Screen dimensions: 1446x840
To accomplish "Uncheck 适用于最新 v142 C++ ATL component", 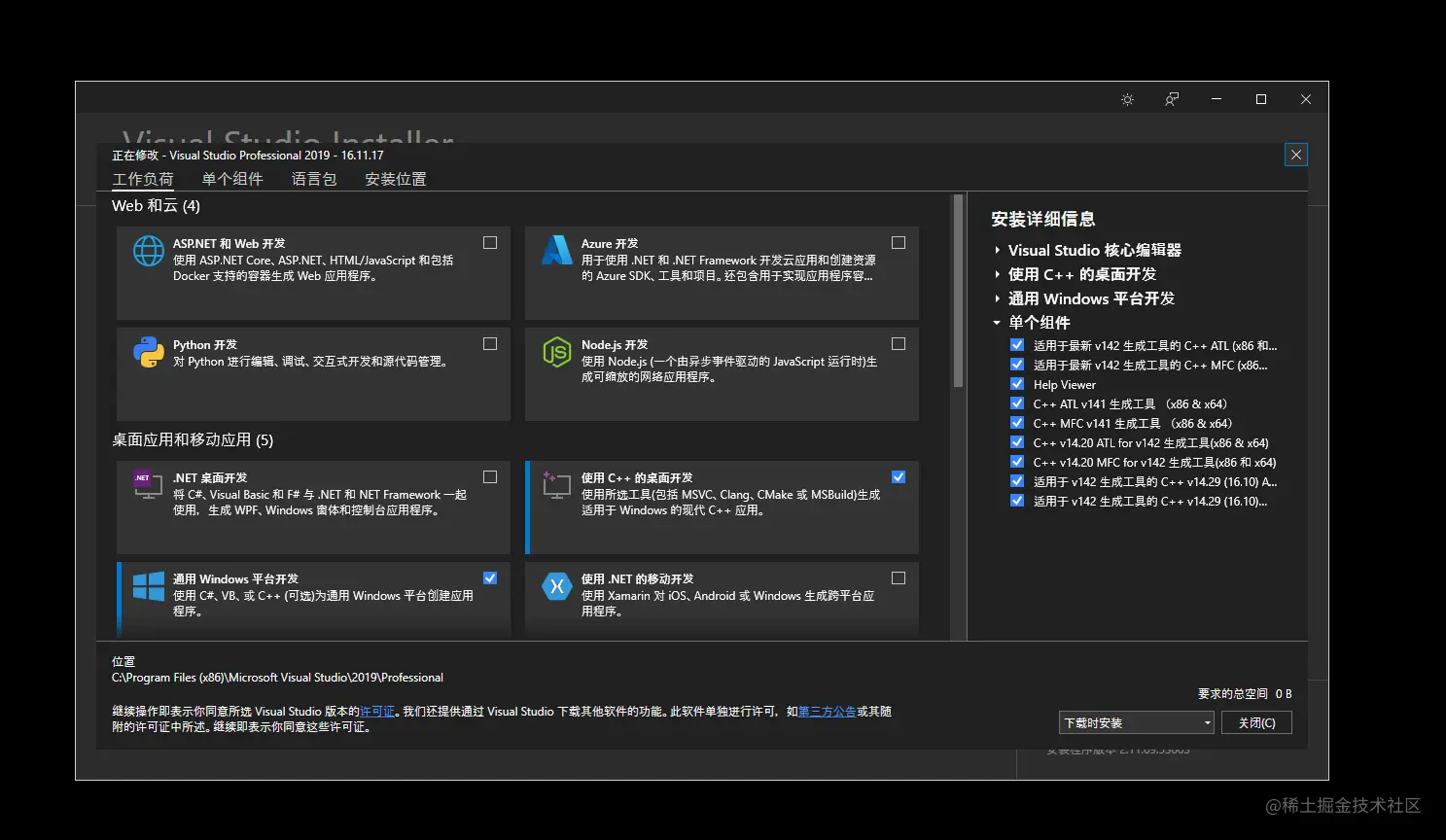I will [1017, 345].
